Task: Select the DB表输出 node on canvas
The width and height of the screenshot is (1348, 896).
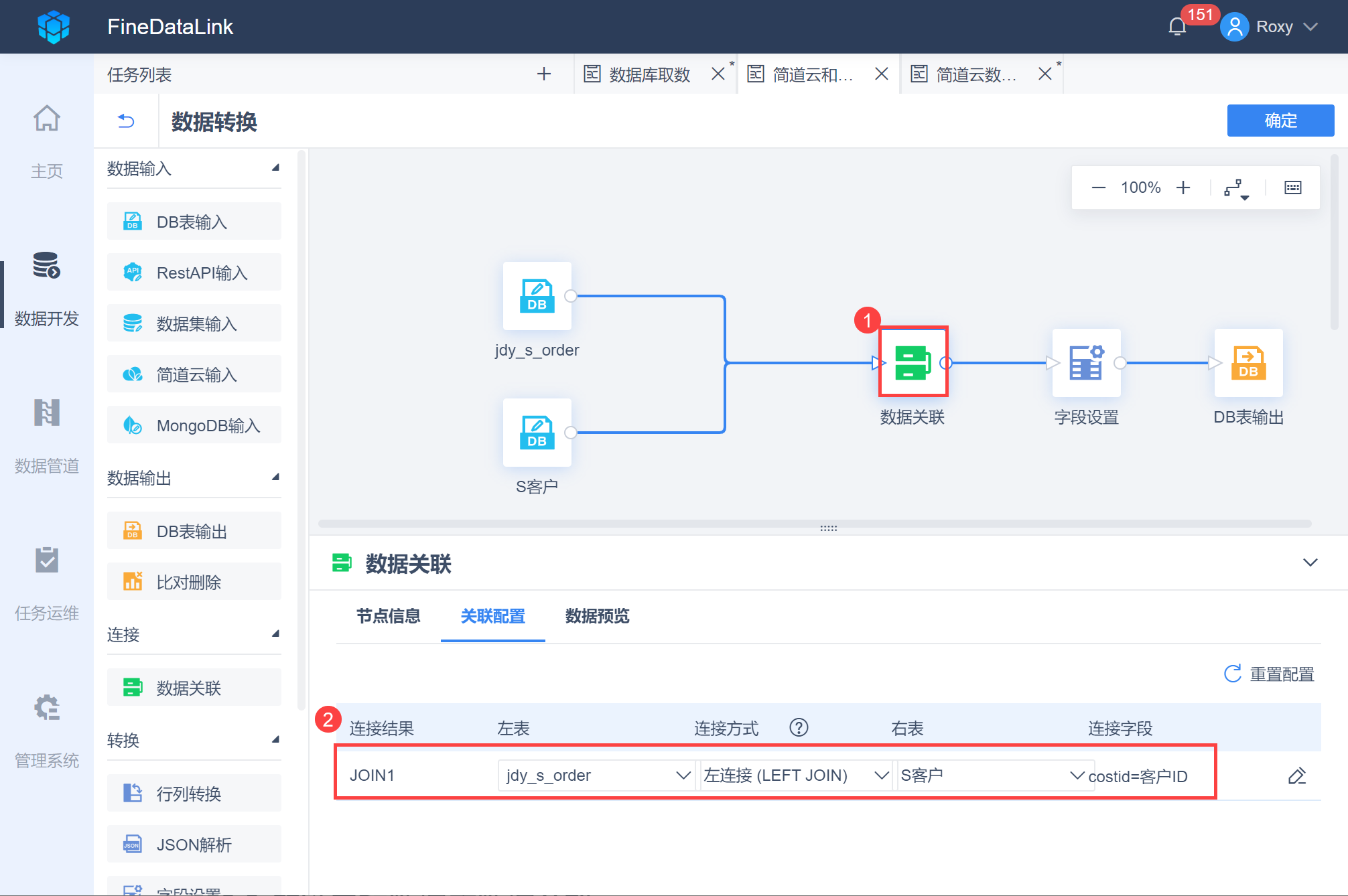Action: point(1248,362)
